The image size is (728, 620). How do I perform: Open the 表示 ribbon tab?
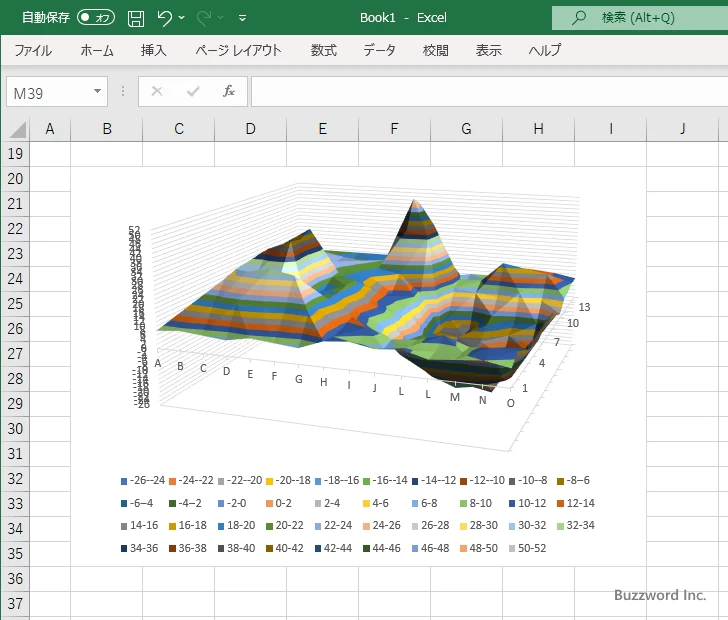488,50
